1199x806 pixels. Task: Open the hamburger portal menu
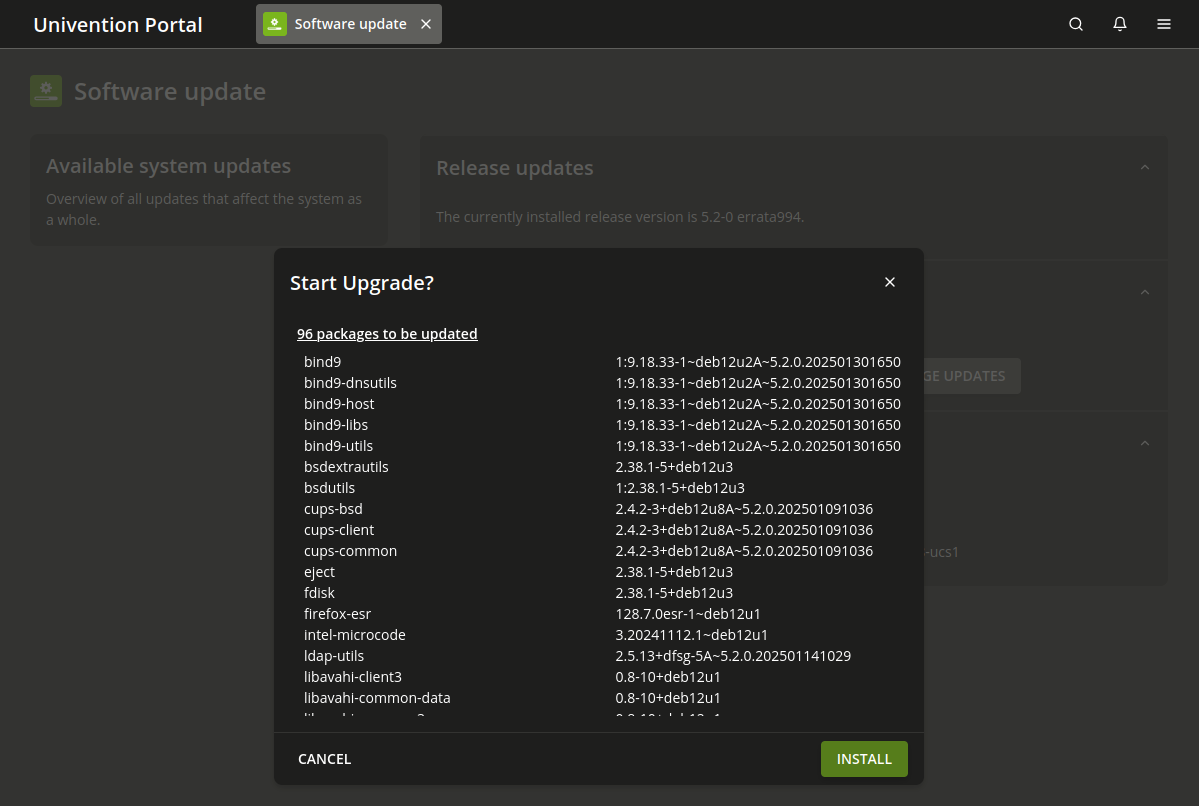point(1163,23)
